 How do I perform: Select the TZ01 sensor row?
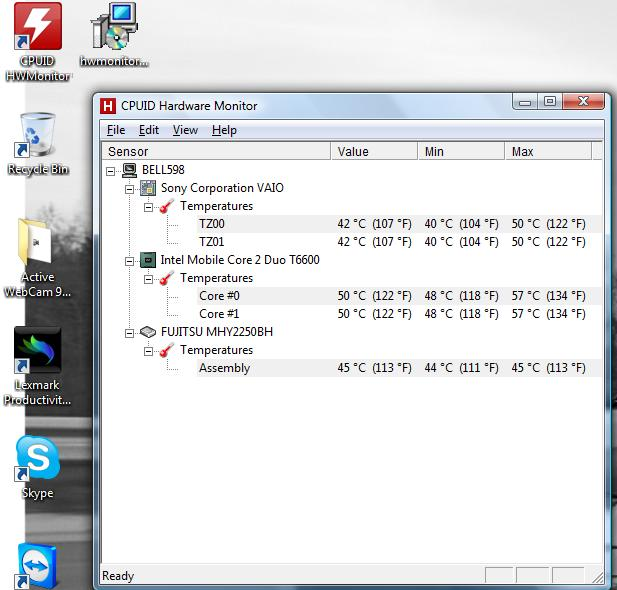coord(399,242)
